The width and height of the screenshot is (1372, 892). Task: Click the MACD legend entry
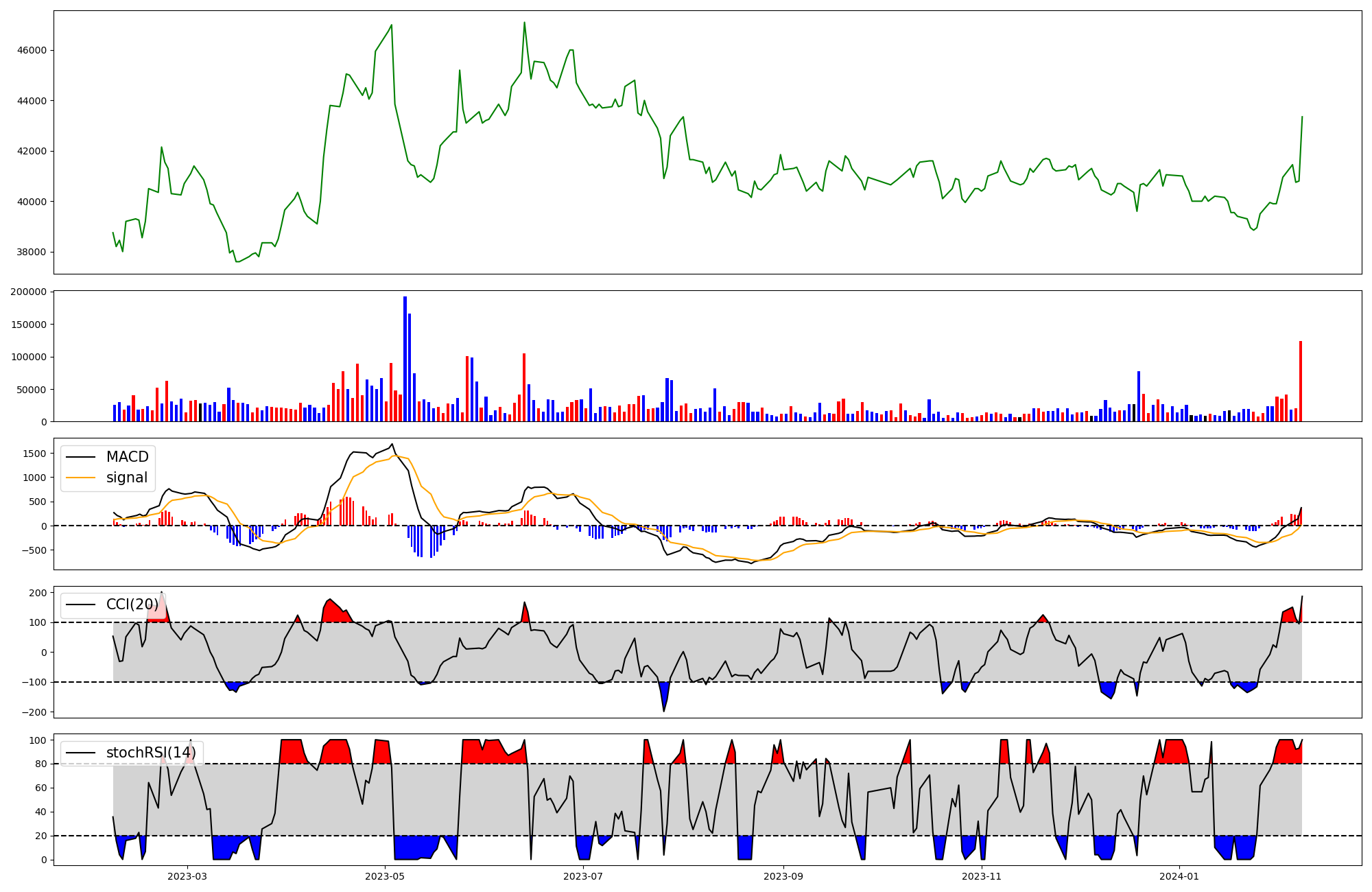[127, 457]
